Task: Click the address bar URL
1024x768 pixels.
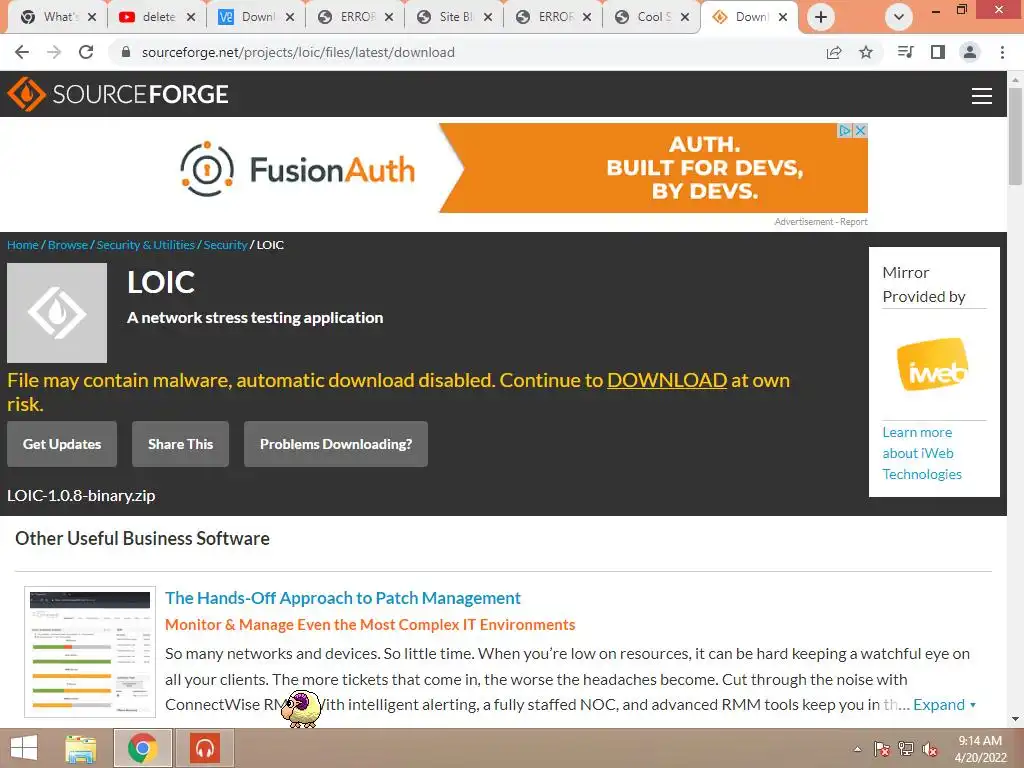Action: 298,52
